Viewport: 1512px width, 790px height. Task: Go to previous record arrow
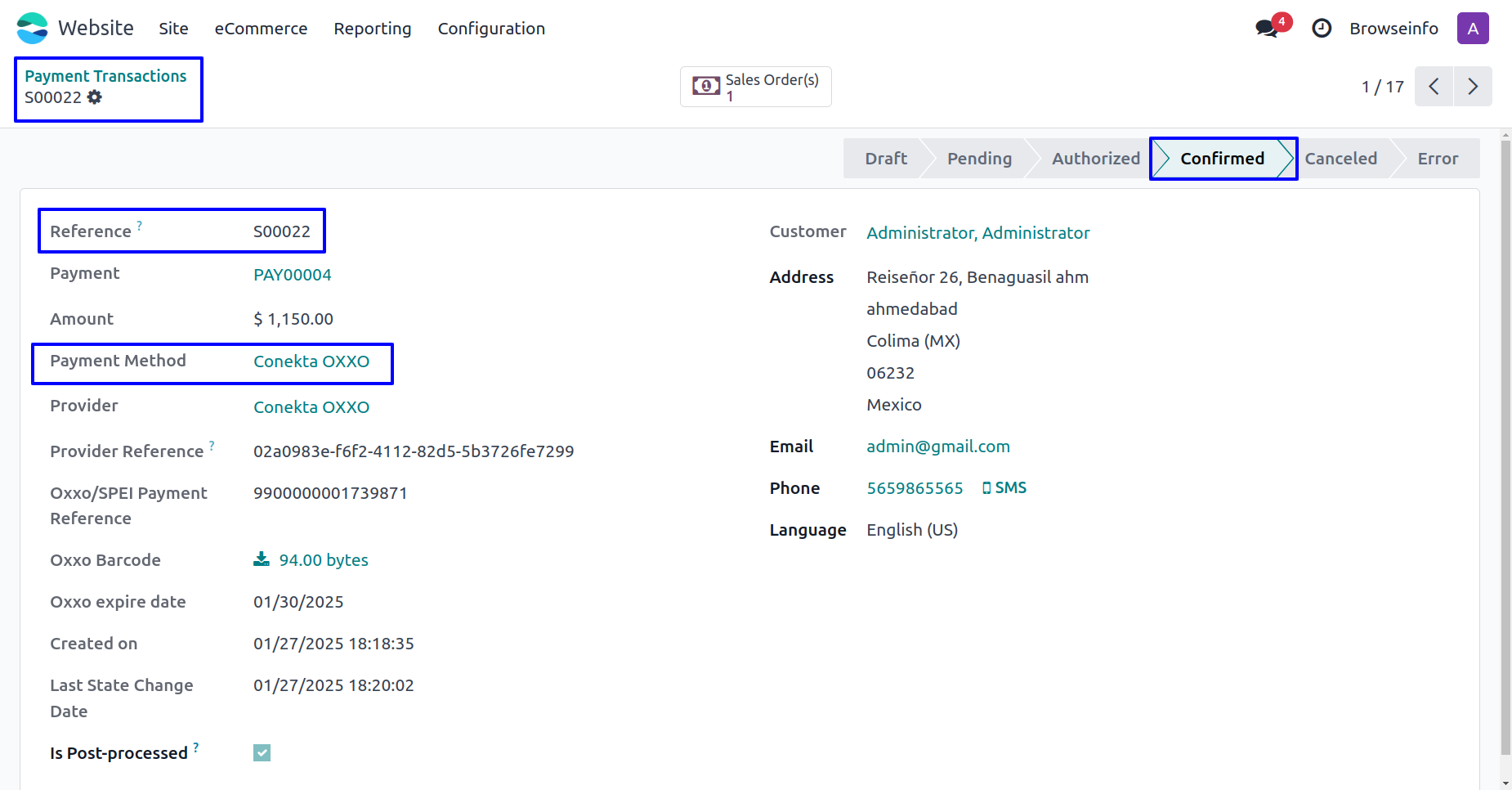1434,87
